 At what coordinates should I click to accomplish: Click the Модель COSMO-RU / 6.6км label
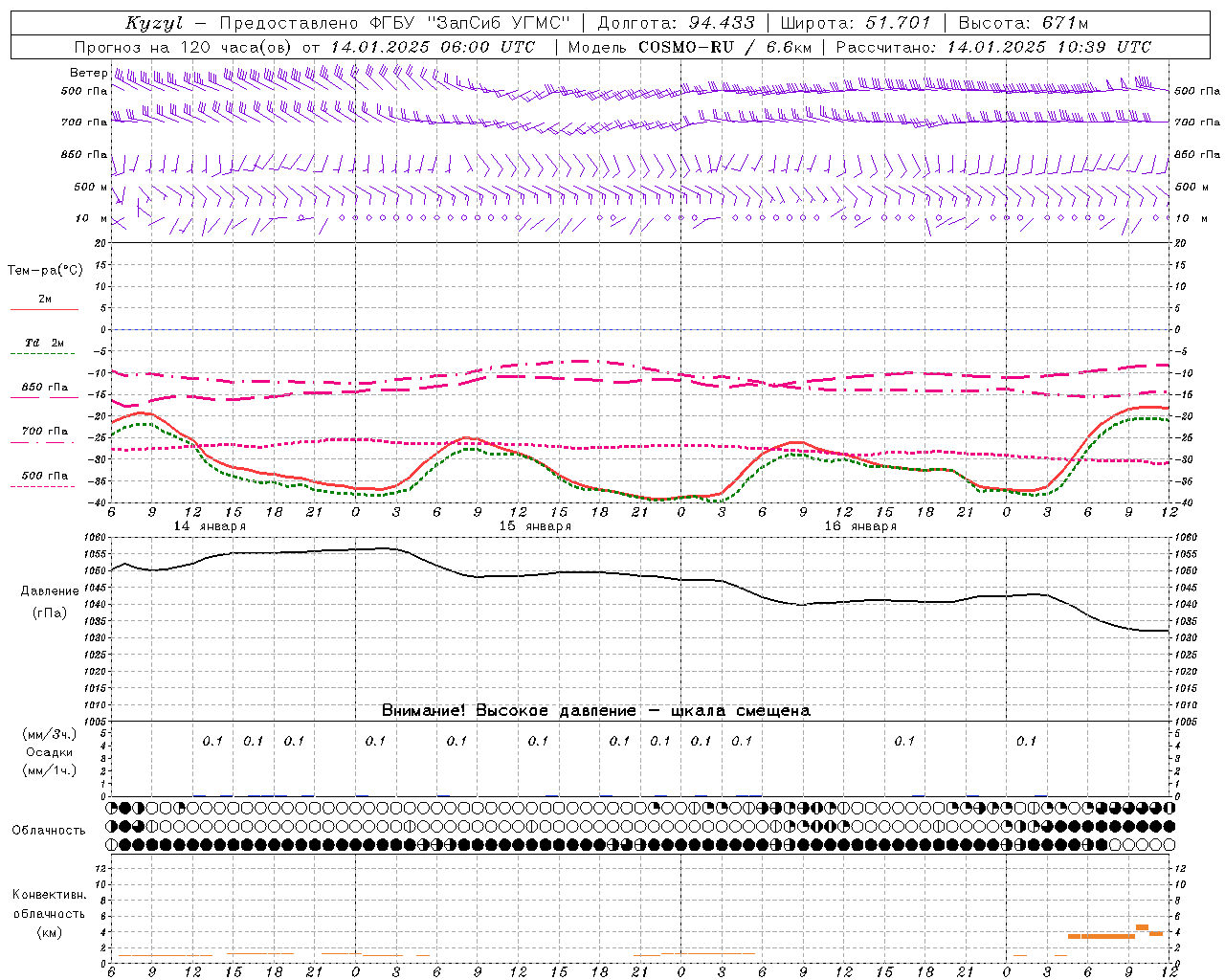point(690,47)
